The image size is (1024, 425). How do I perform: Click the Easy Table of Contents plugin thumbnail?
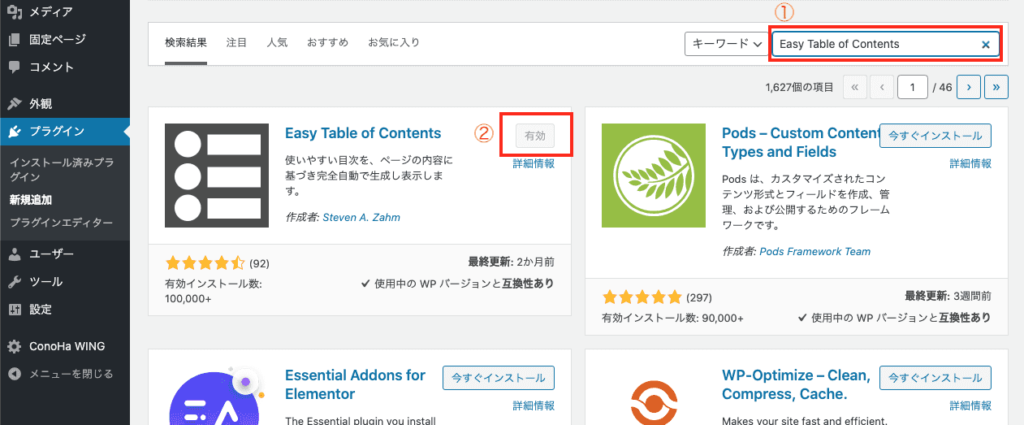[217, 176]
